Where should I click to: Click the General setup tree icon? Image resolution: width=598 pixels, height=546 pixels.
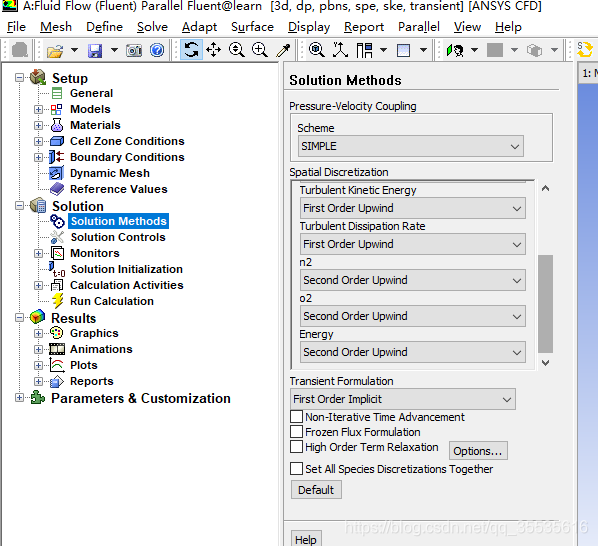click(x=57, y=93)
